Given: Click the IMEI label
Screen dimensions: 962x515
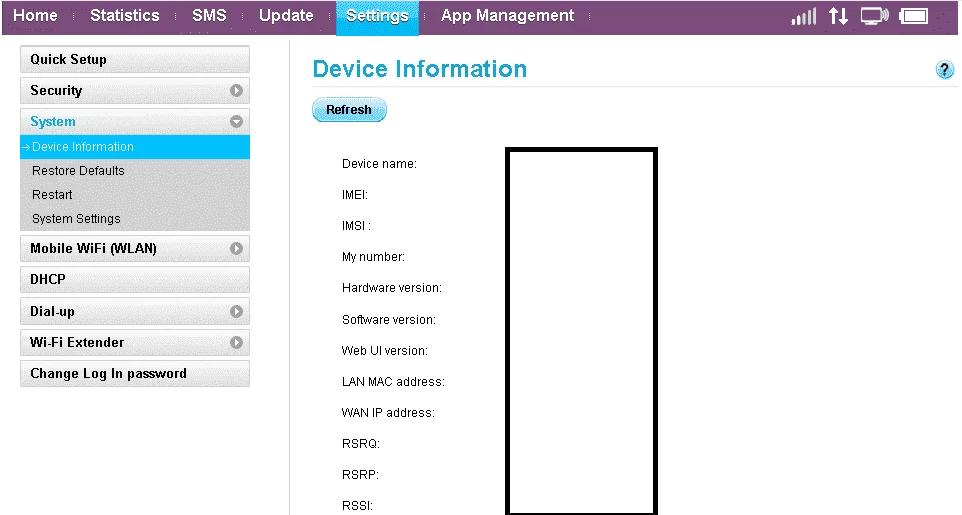Looking at the screenshot, I should [355, 195].
